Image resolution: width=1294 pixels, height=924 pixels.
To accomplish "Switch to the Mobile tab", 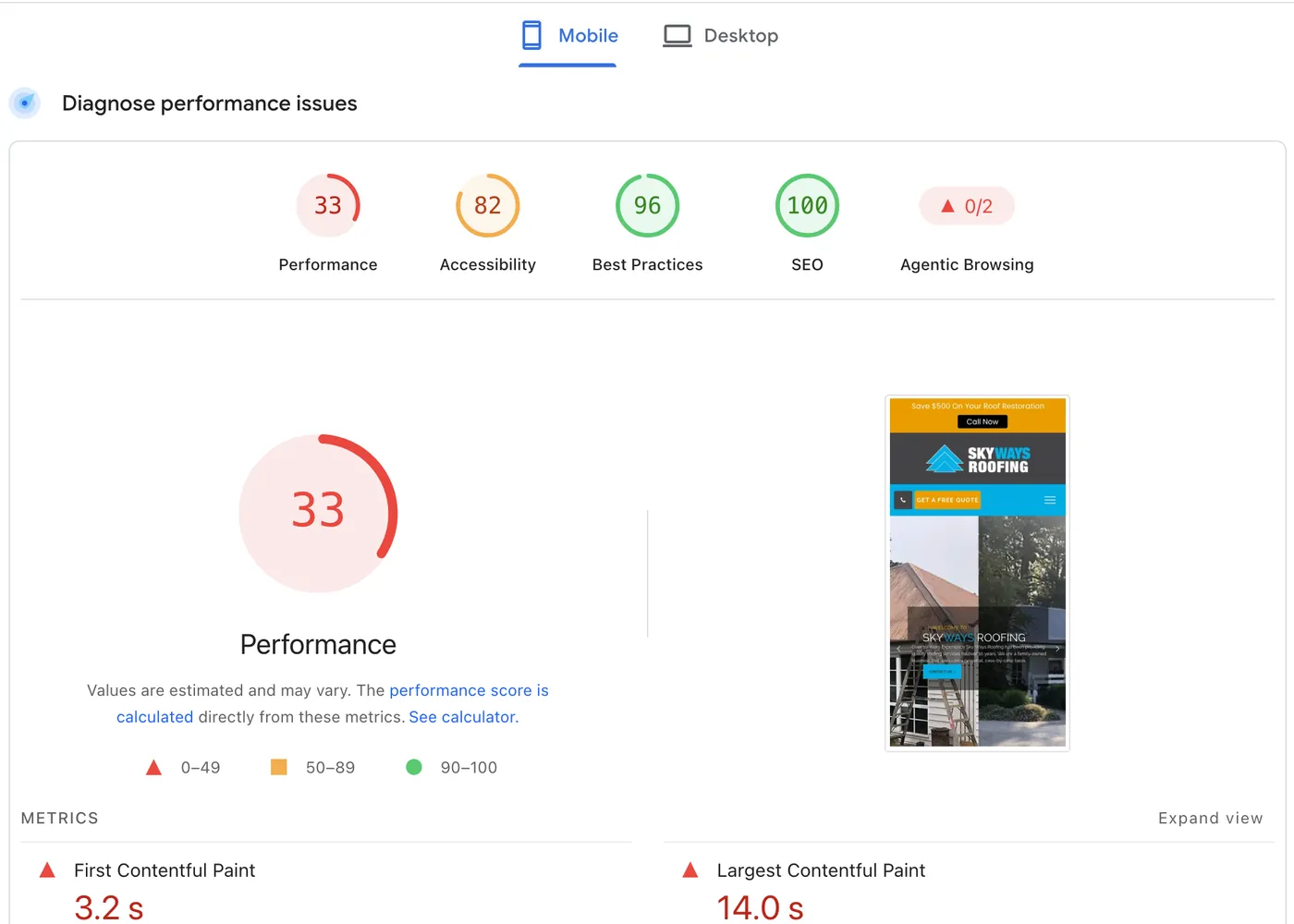I will pos(568,36).
